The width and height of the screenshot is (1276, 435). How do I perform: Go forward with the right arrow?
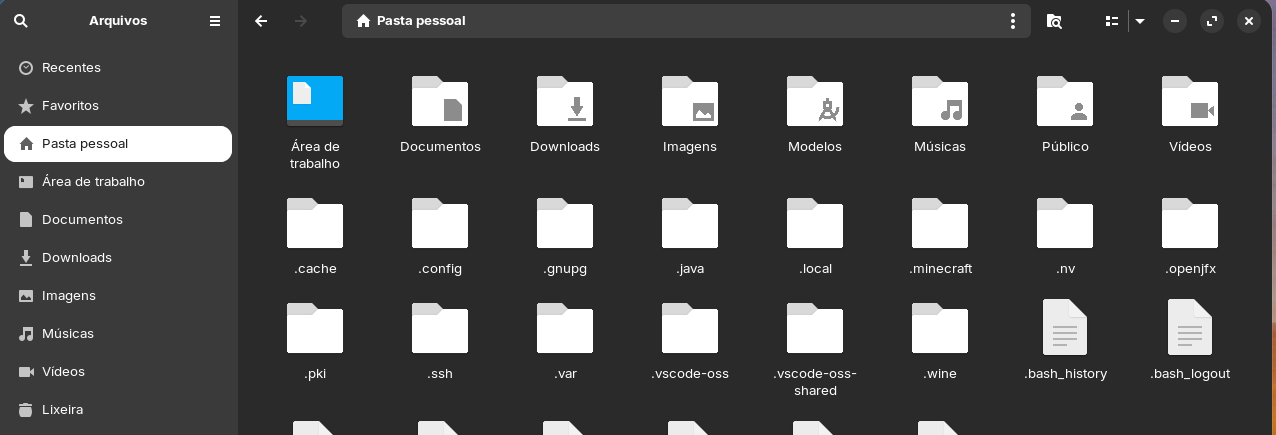click(x=301, y=20)
